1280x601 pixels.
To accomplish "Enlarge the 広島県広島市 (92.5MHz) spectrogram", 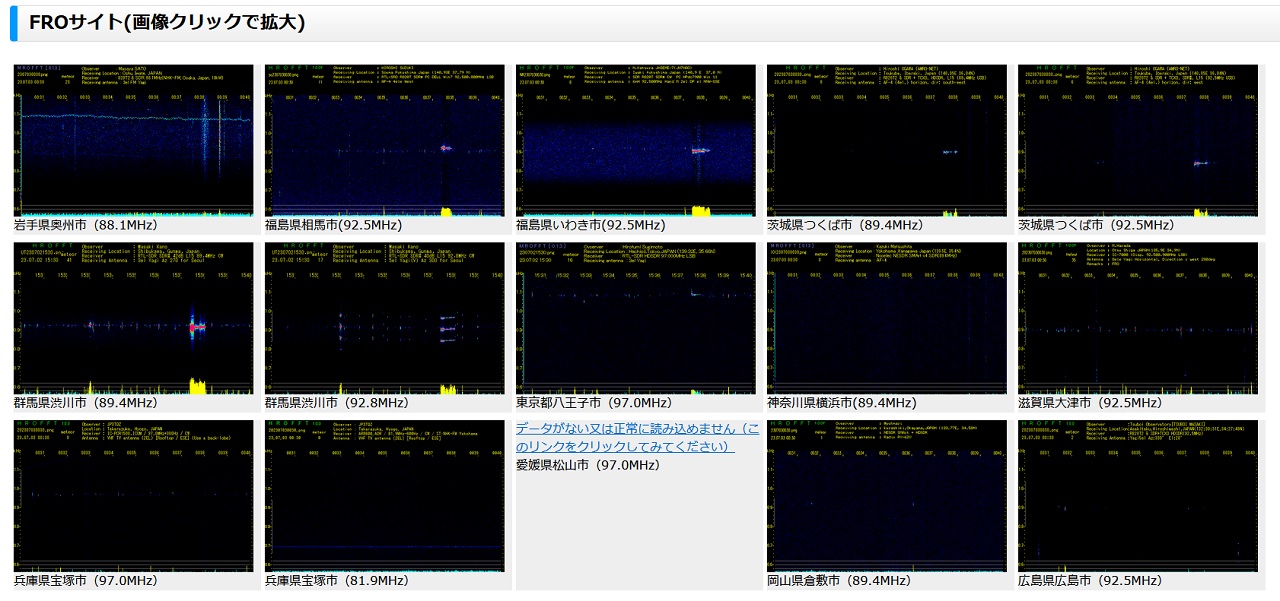I will (1137, 496).
